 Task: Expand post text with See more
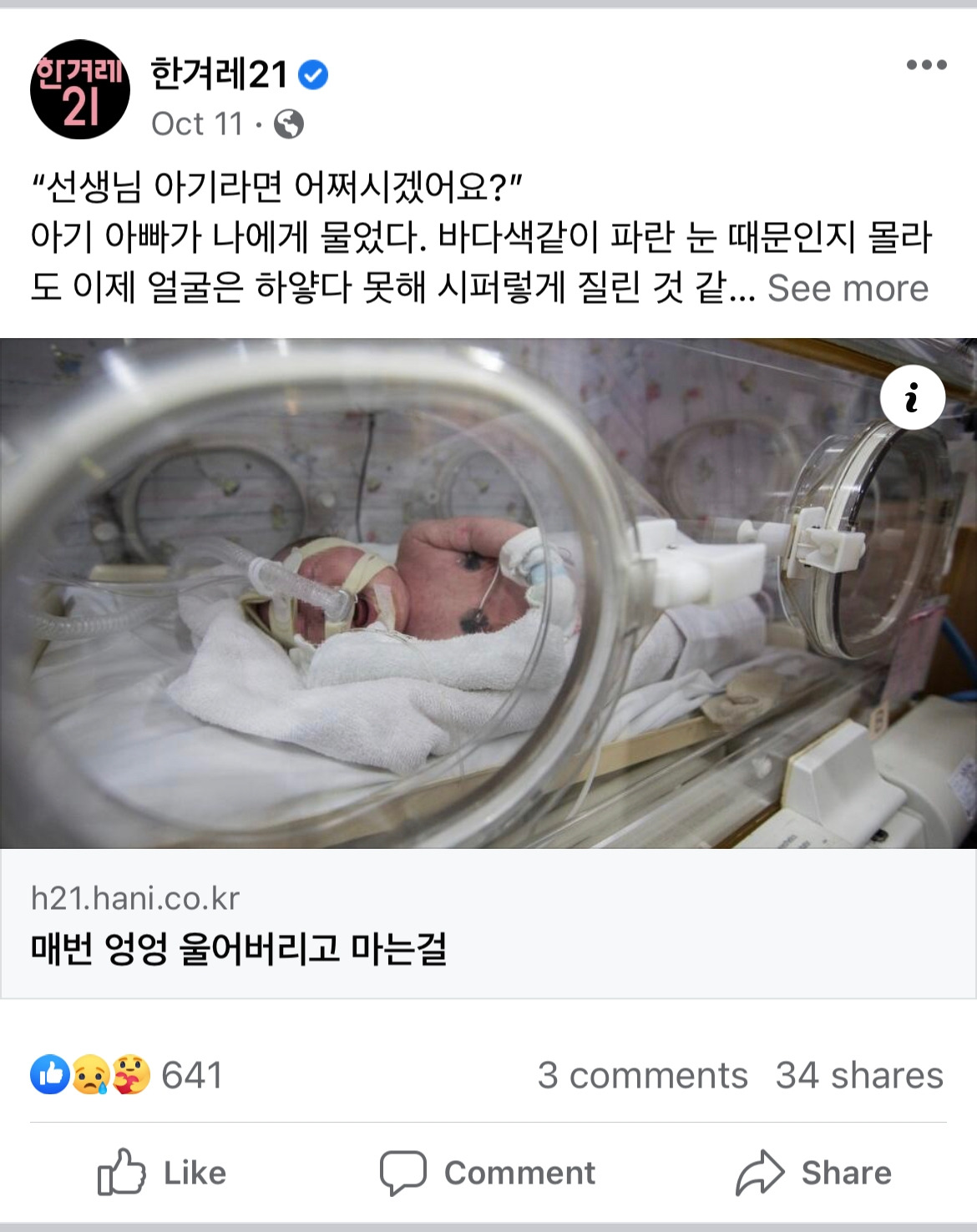(x=848, y=288)
